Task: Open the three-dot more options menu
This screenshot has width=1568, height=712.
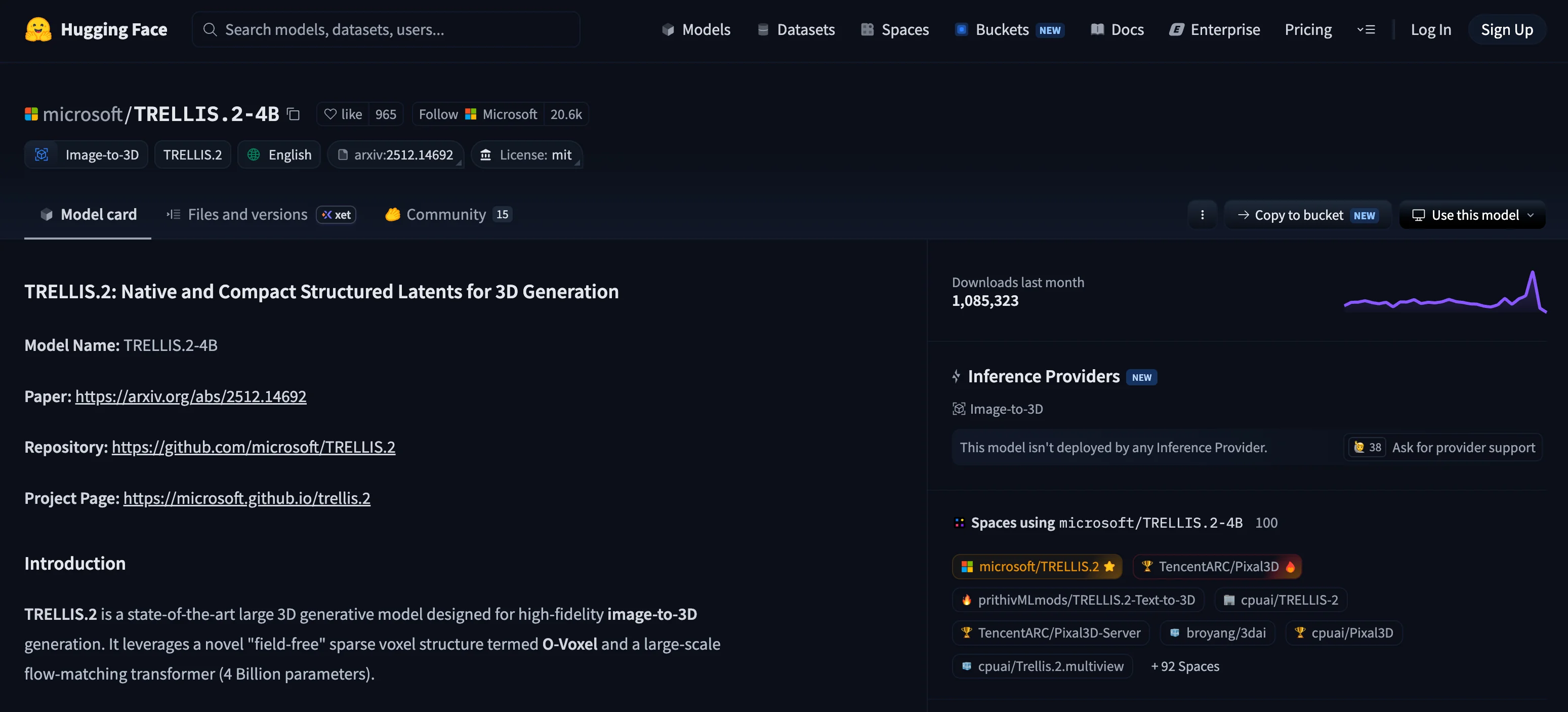Action: [1202, 214]
